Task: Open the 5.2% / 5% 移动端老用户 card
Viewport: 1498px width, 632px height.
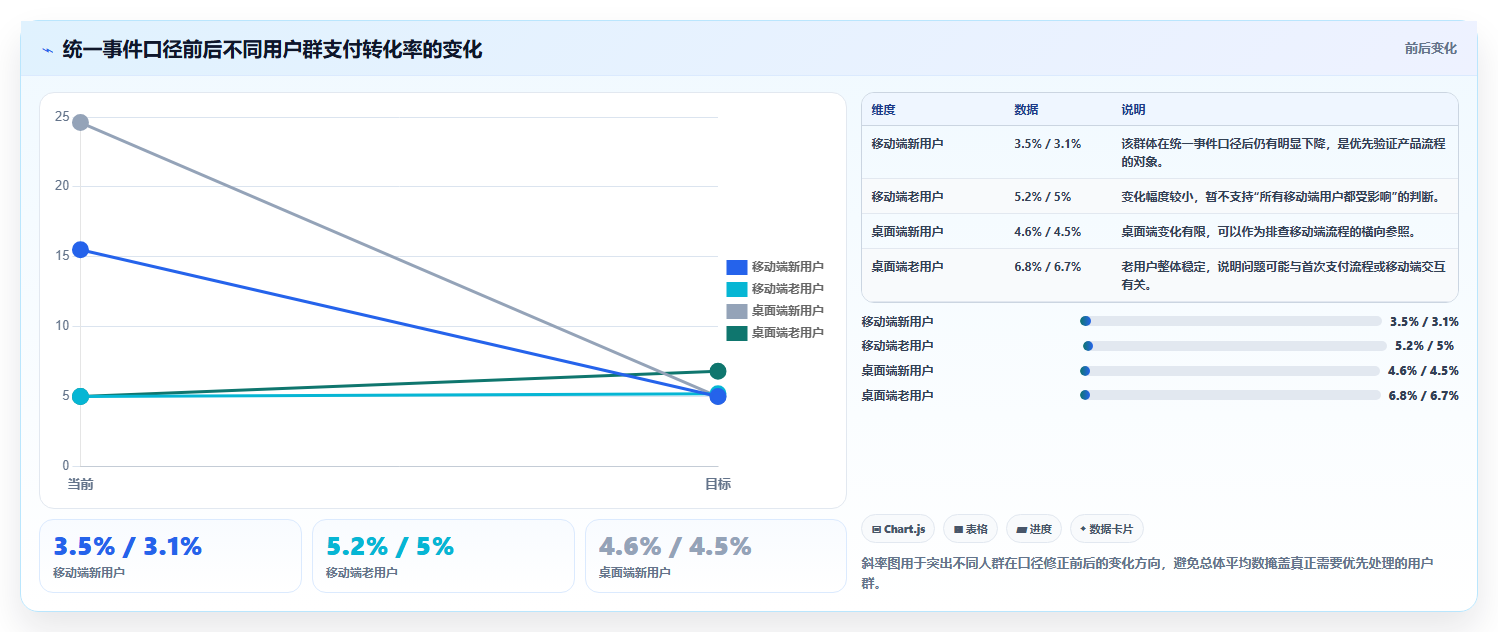Action: click(x=443, y=556)
